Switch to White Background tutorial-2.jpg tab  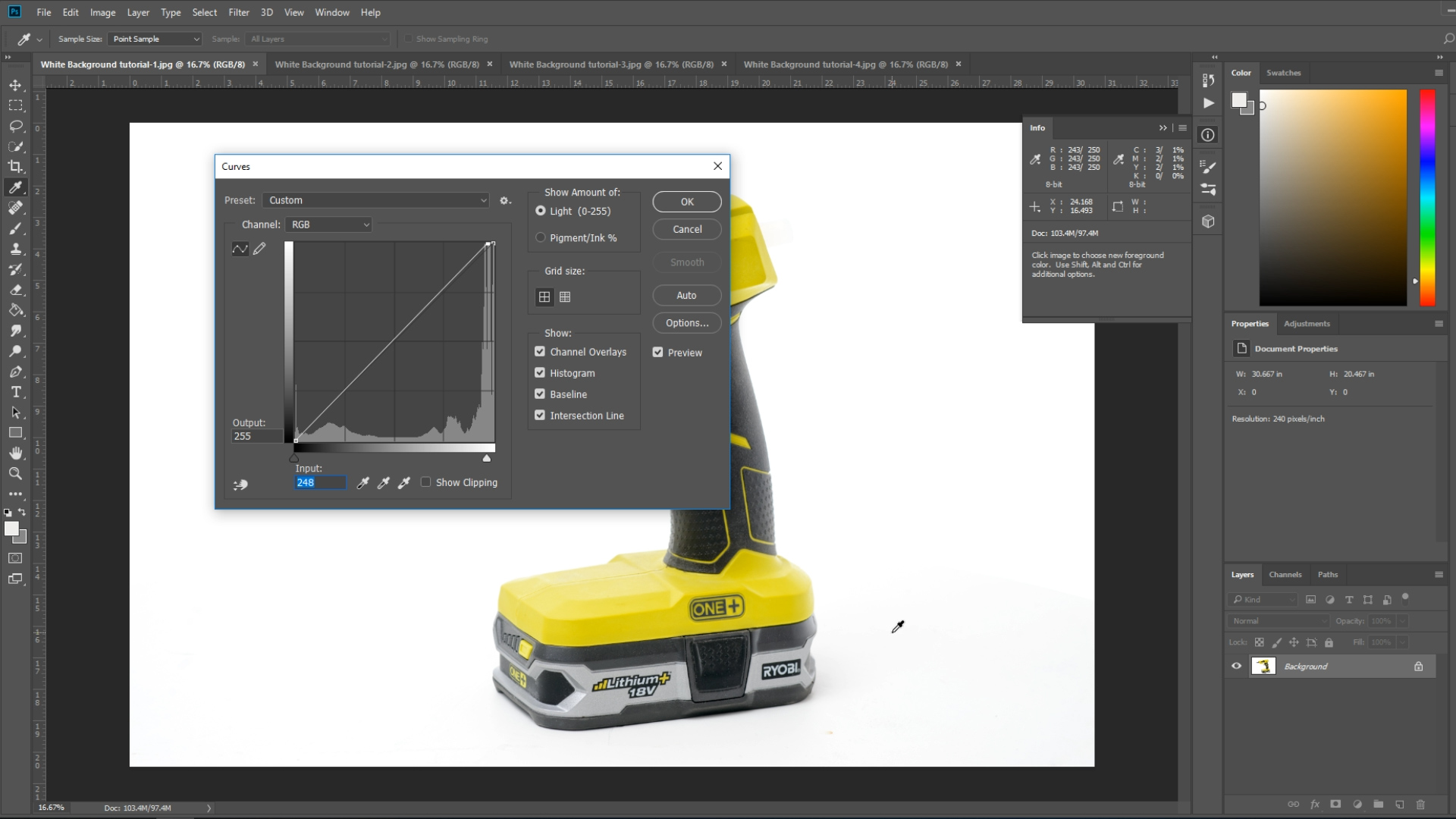pyautogui.click(x=377, y=64)
